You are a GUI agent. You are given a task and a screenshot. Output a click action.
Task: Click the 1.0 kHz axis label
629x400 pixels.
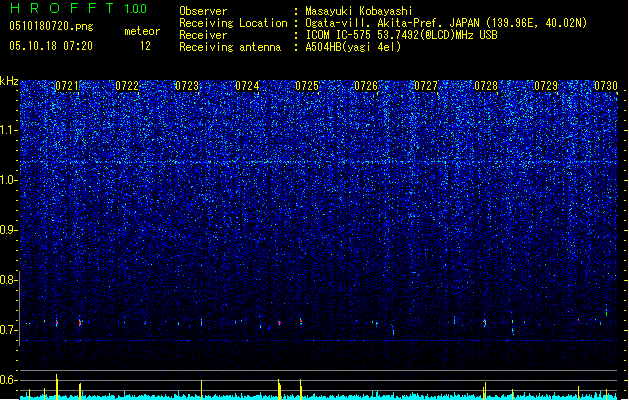click(8, 180)
